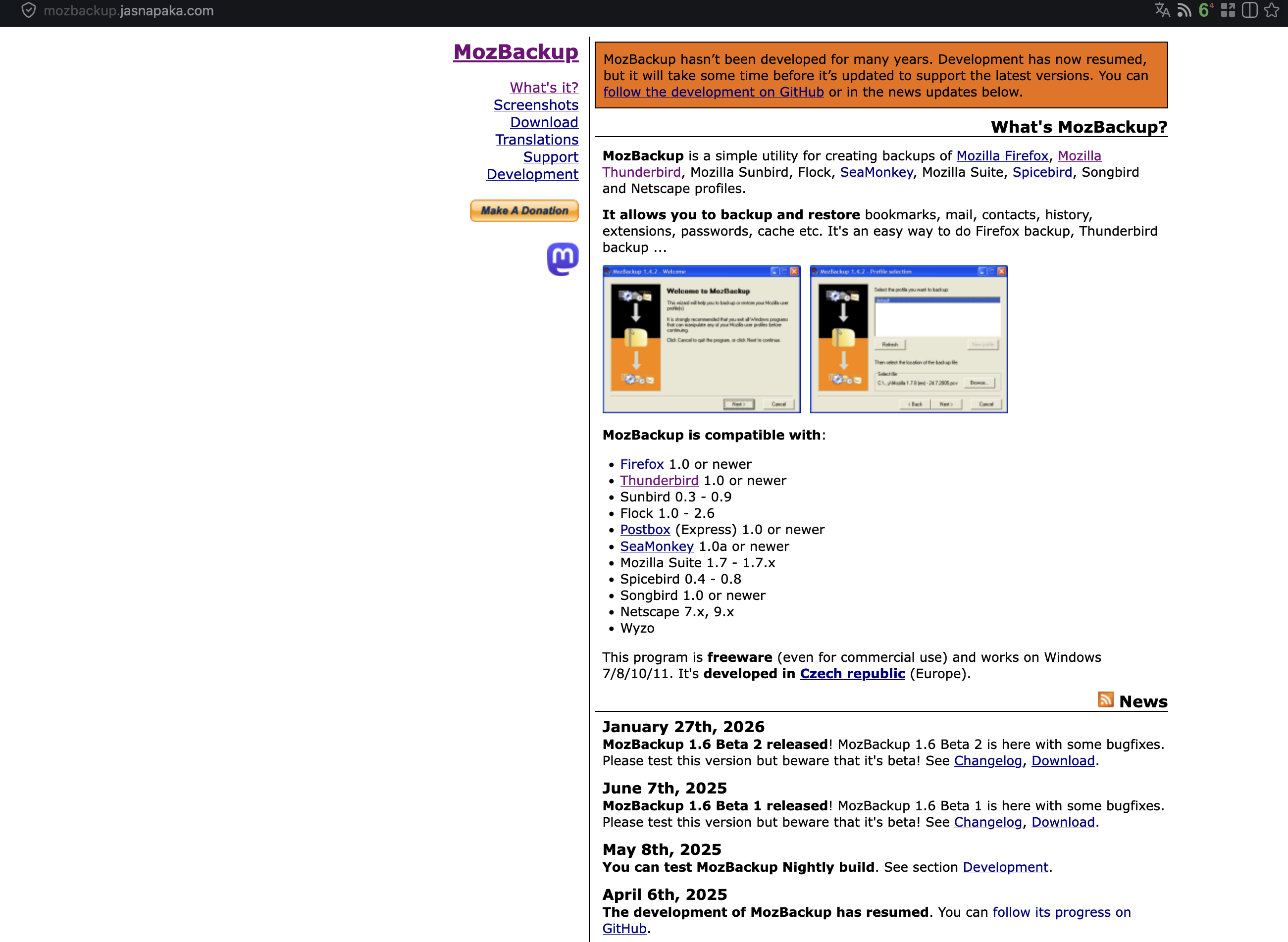Open Download link for Beta 1 release
Image resolution: width=1288 pixels, height=942 pixels.
[1063, 822]
